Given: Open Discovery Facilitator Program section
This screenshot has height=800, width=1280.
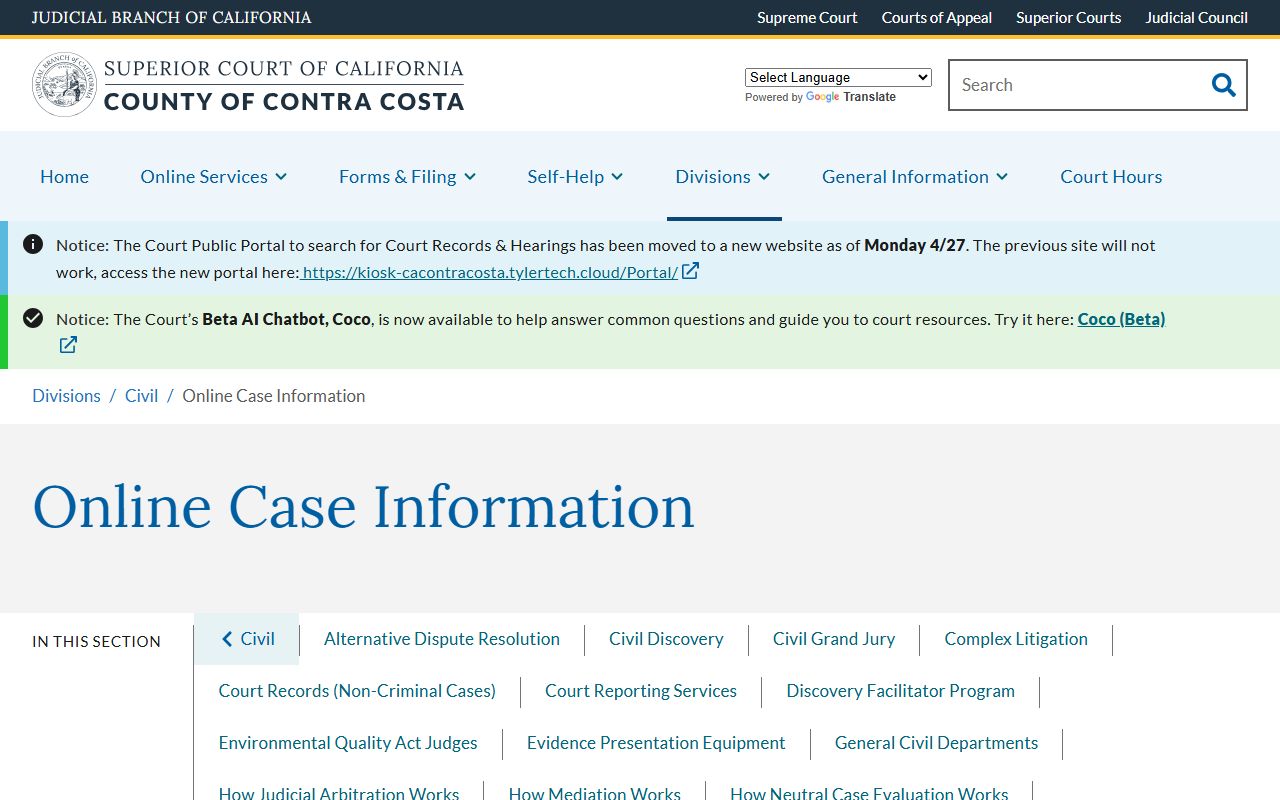Looking at the screenshot, I should click(901, 691).
